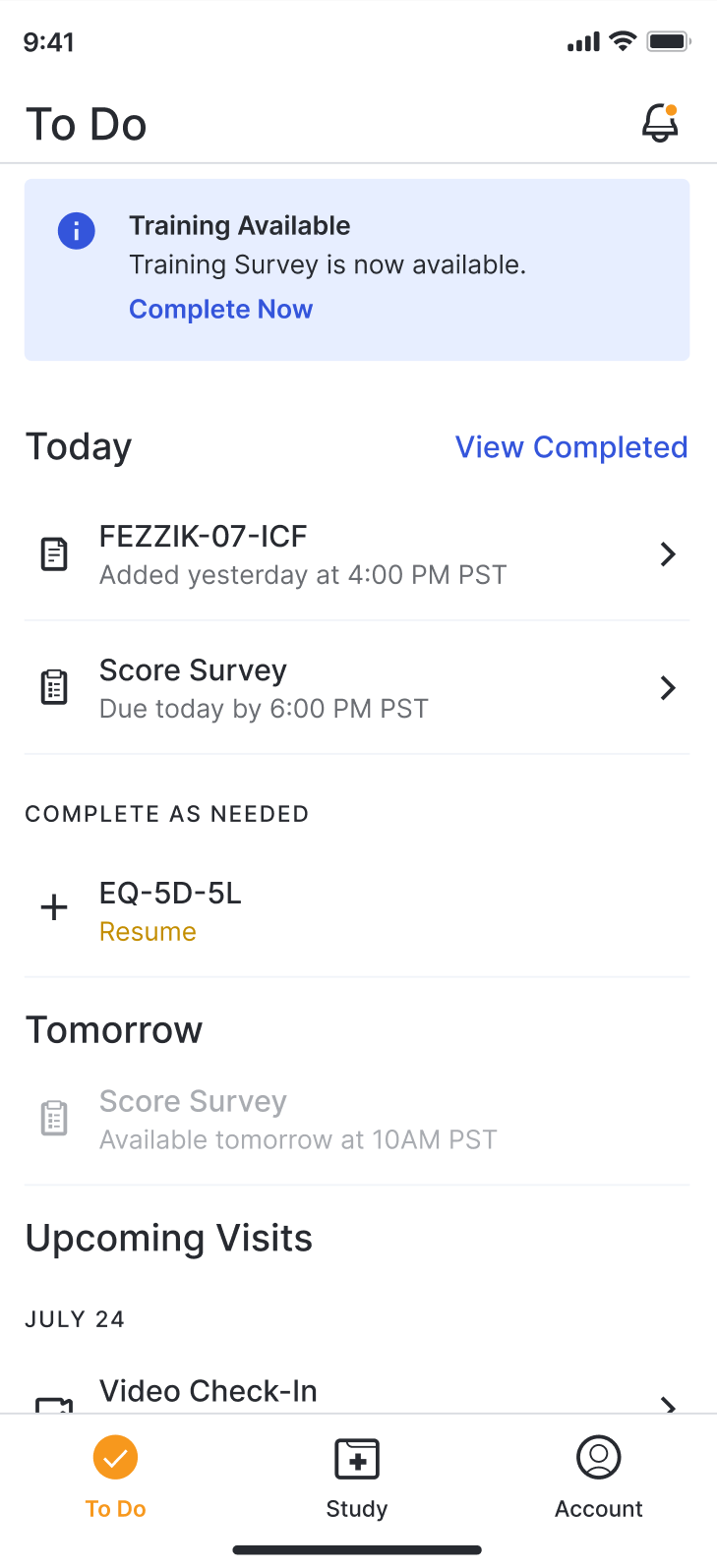This screenshot has width=717, height=1568.
Task: Tap the Score Survey clipboard icon under Today
Action: point(54,688)
